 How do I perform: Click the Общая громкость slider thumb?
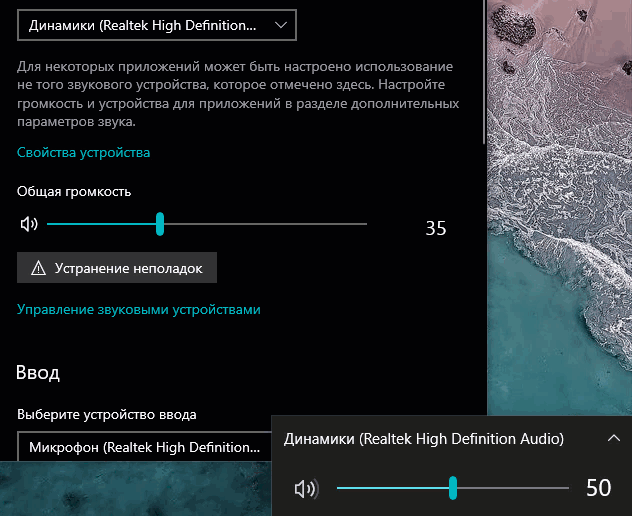(x=160, y=224)
